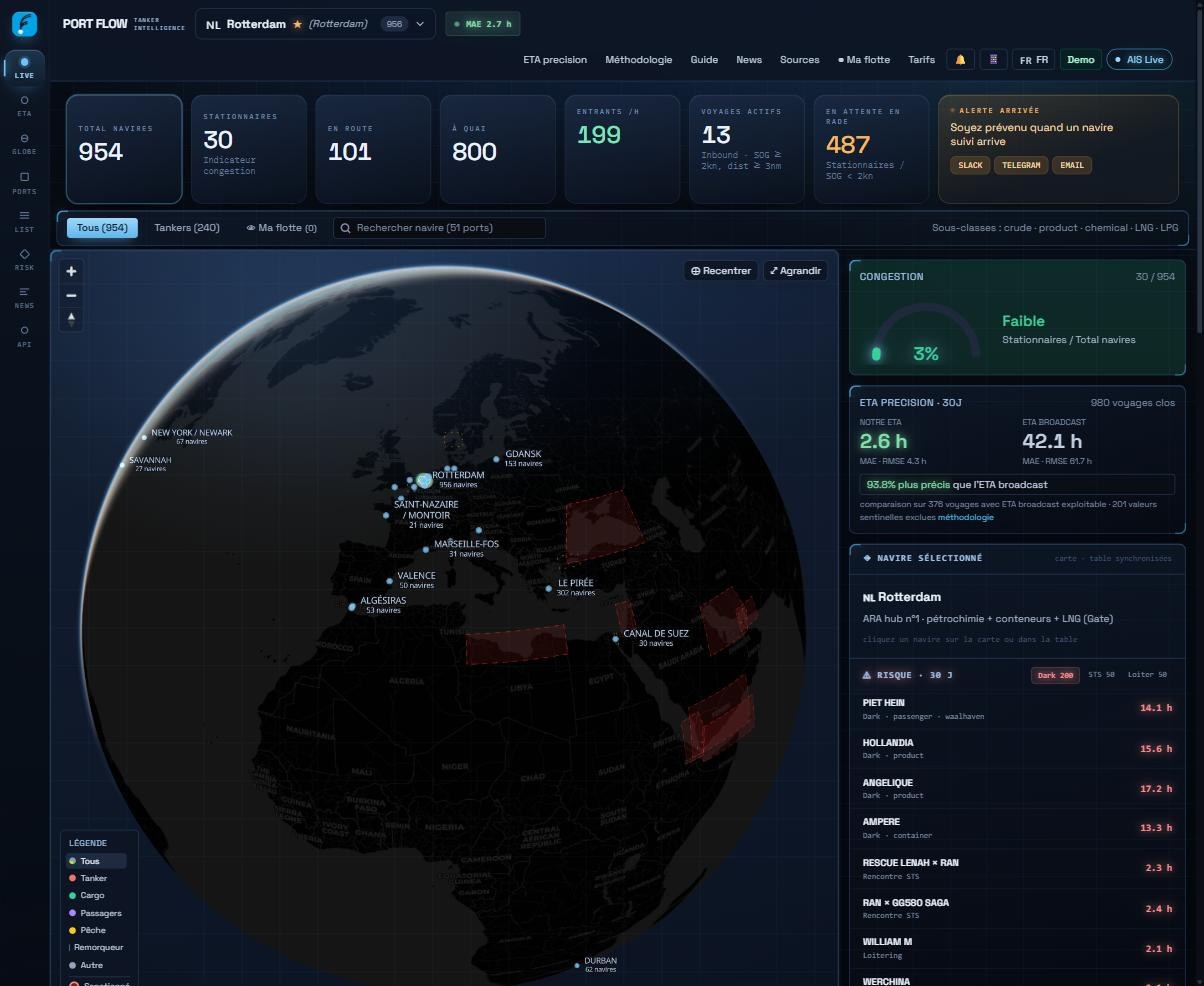This screenshot has height=986, width=1204.
Task: Click the notifications bell icon
Action: click(x=960, y=60)
